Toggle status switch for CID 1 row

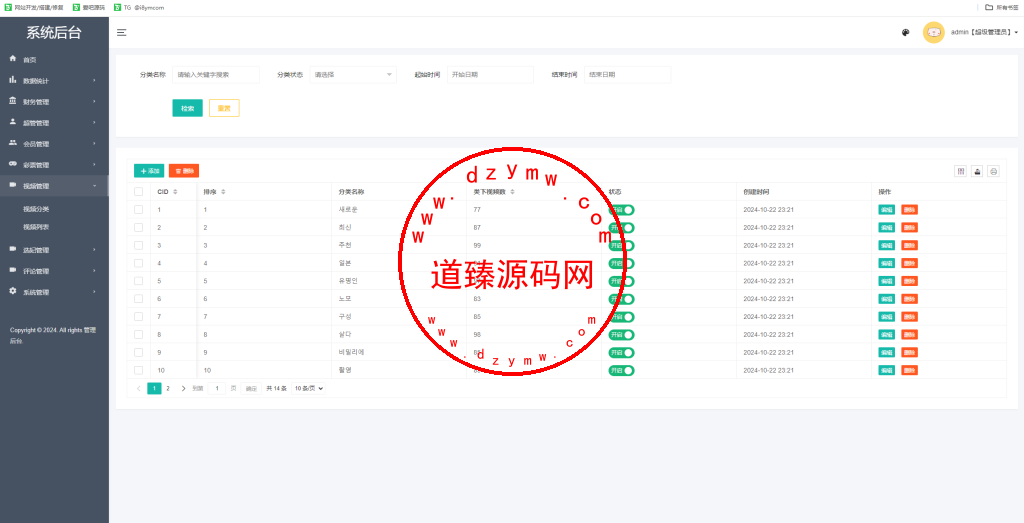point(621,210)
